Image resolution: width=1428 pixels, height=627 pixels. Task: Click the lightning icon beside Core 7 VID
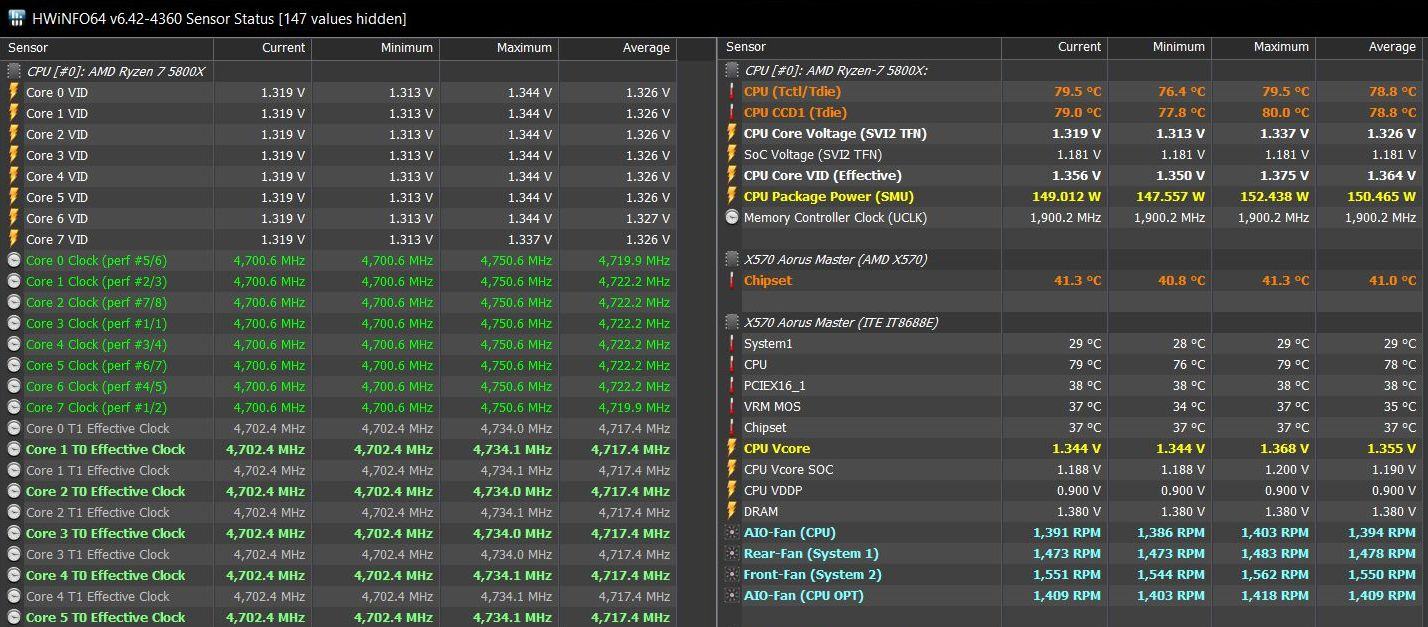click(14, 239)
